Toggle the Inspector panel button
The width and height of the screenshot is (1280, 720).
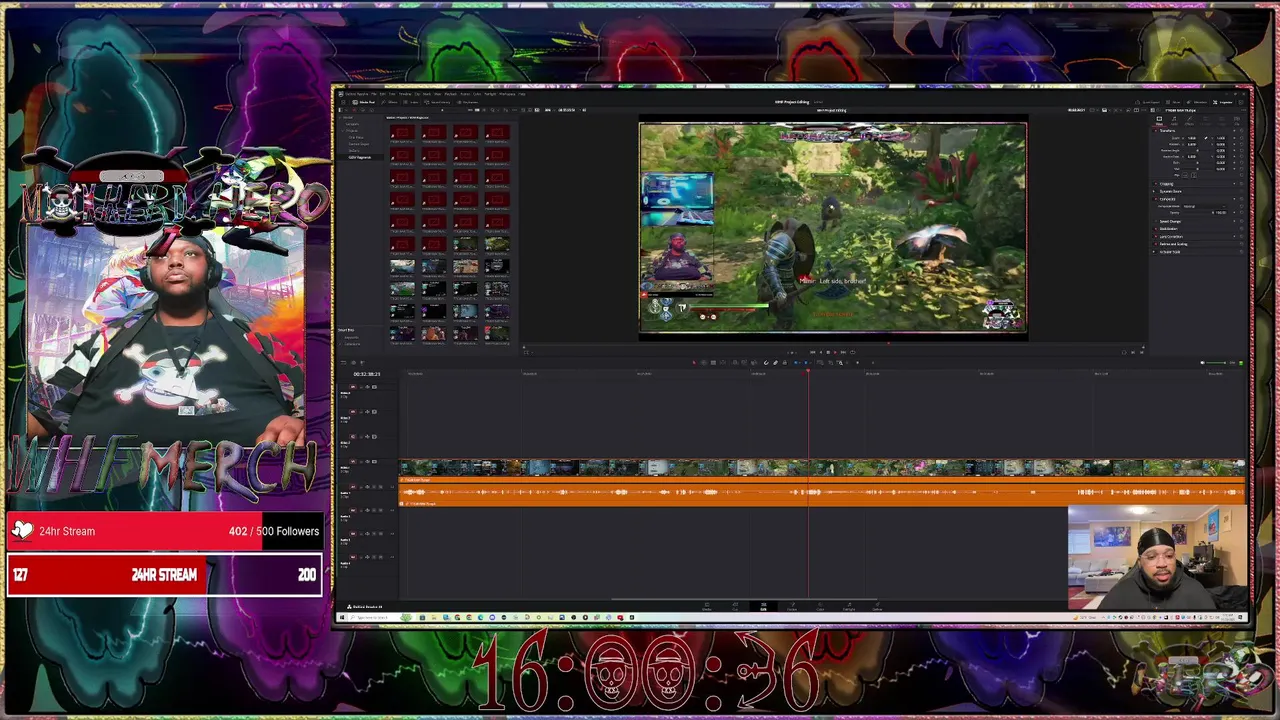(1225, 102)
